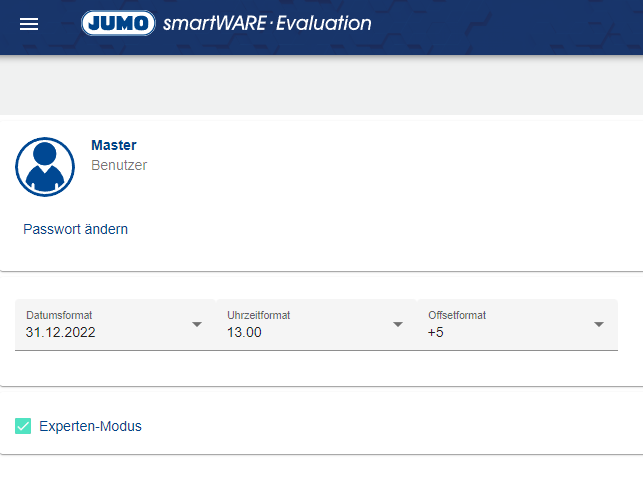The height and width of the screenshot is (491, 643).
Task: Select the Master username text
Action: (113, 145)
